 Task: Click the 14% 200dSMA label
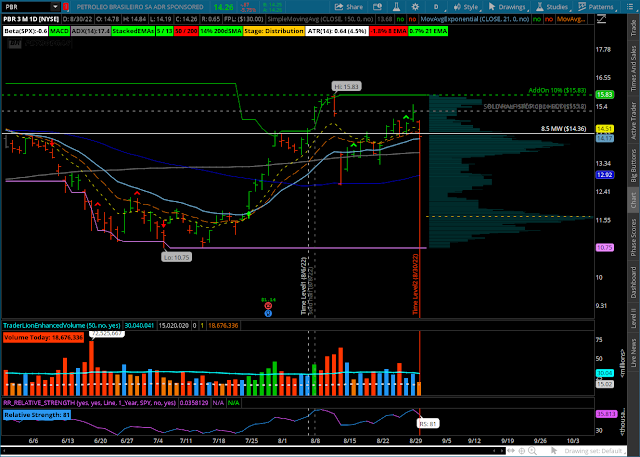pos(221,31)
